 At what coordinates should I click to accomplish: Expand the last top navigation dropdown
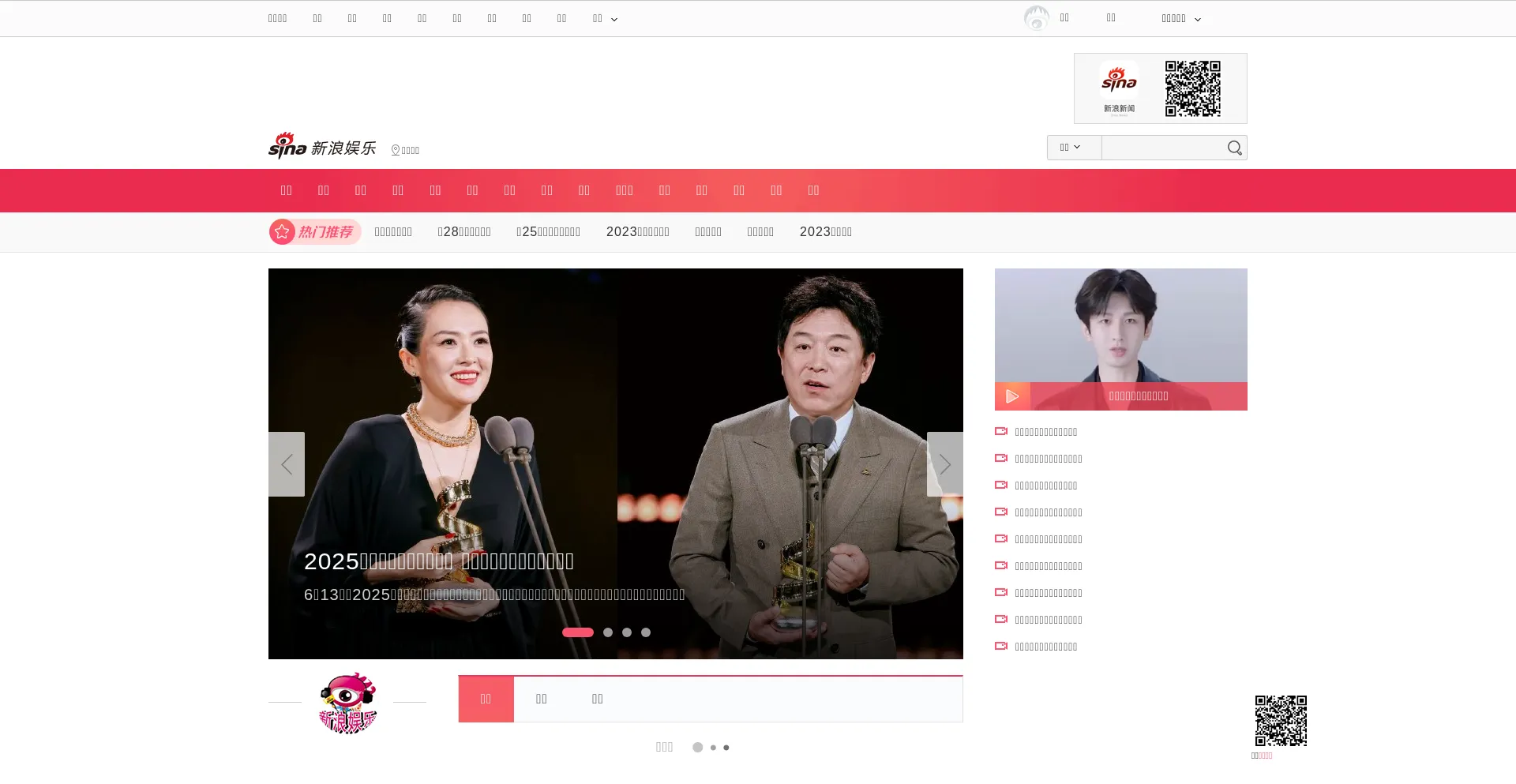pos(605,19)
